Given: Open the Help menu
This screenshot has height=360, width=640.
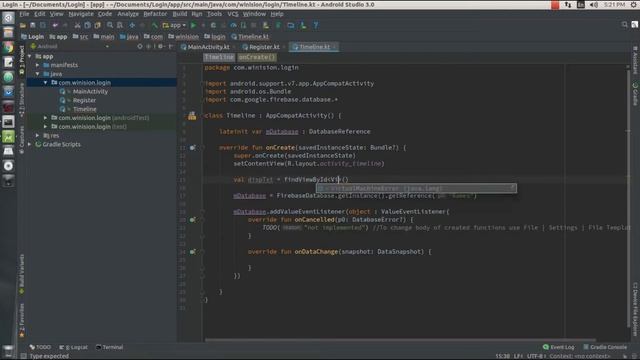Looking at the screenshot, I should (277, 14).
